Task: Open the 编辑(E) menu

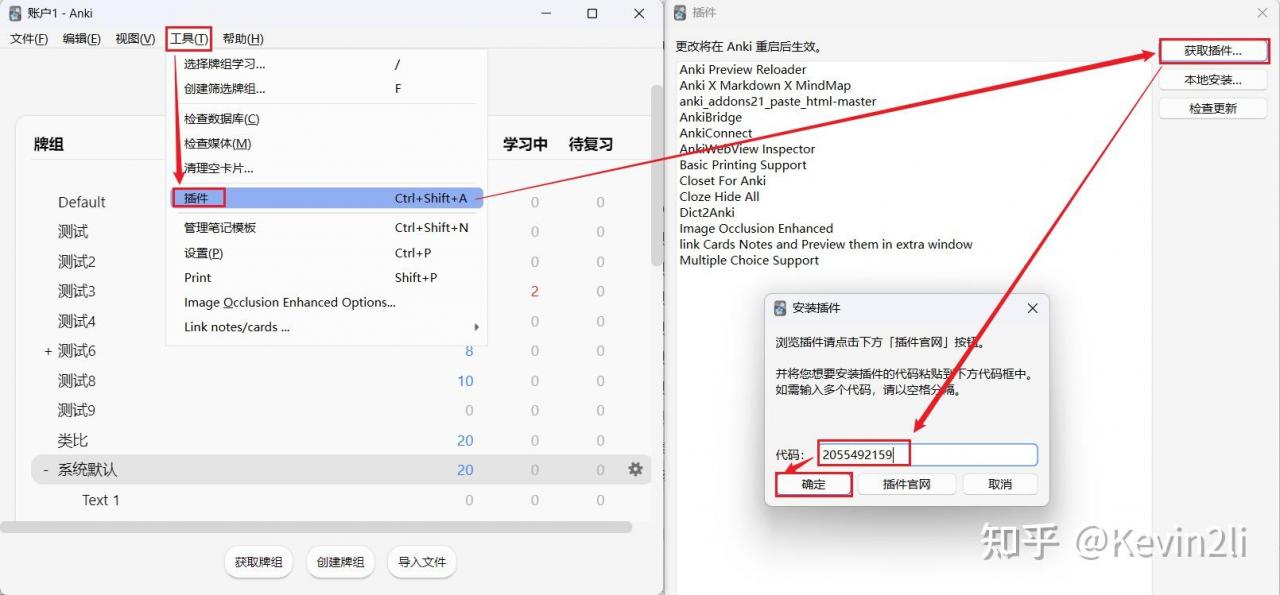Action: pos(81,39)
